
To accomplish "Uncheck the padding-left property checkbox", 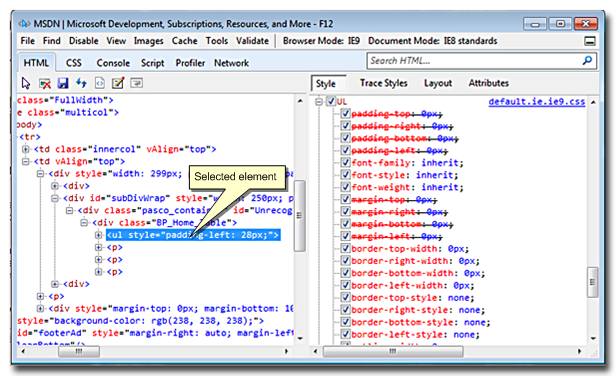I will tap(345, 150).
